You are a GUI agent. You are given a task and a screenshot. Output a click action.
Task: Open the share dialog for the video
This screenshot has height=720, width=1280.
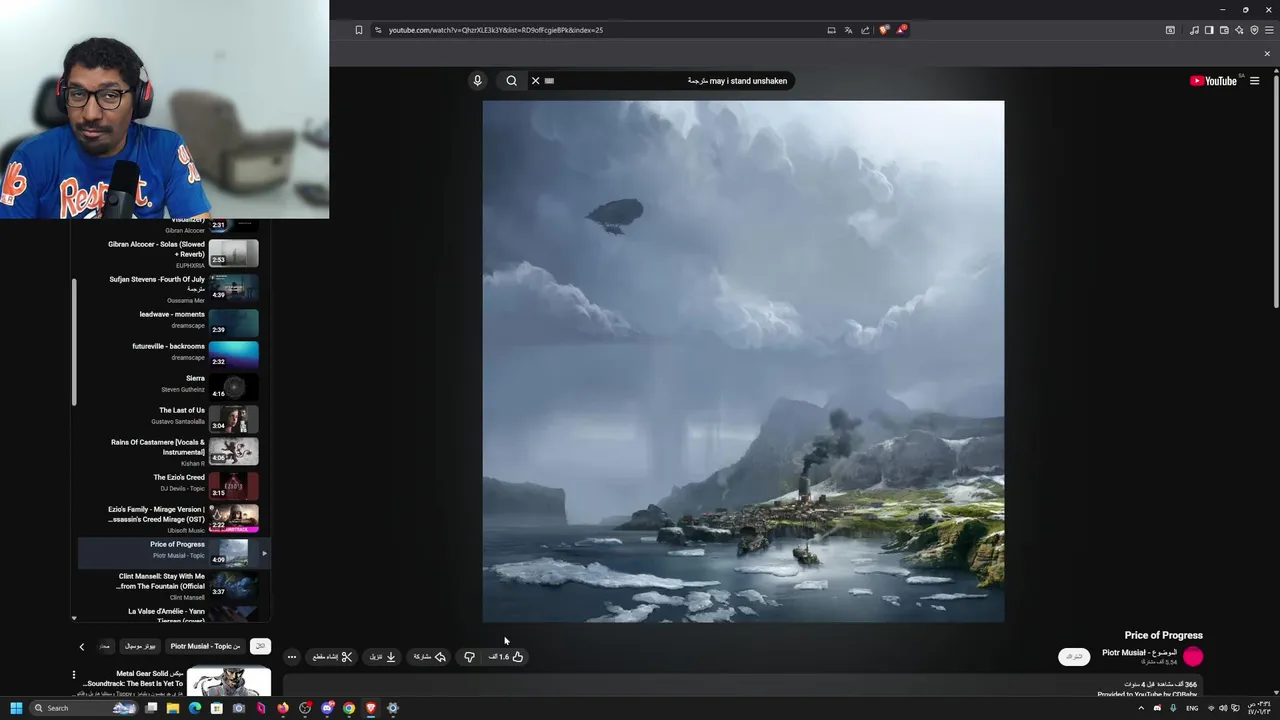click(x=430, y=657)
